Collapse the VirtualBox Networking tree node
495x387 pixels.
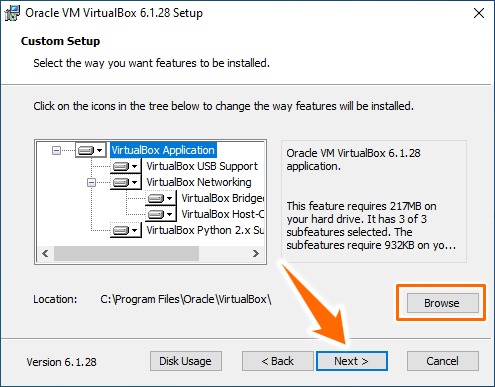(91, 183)
